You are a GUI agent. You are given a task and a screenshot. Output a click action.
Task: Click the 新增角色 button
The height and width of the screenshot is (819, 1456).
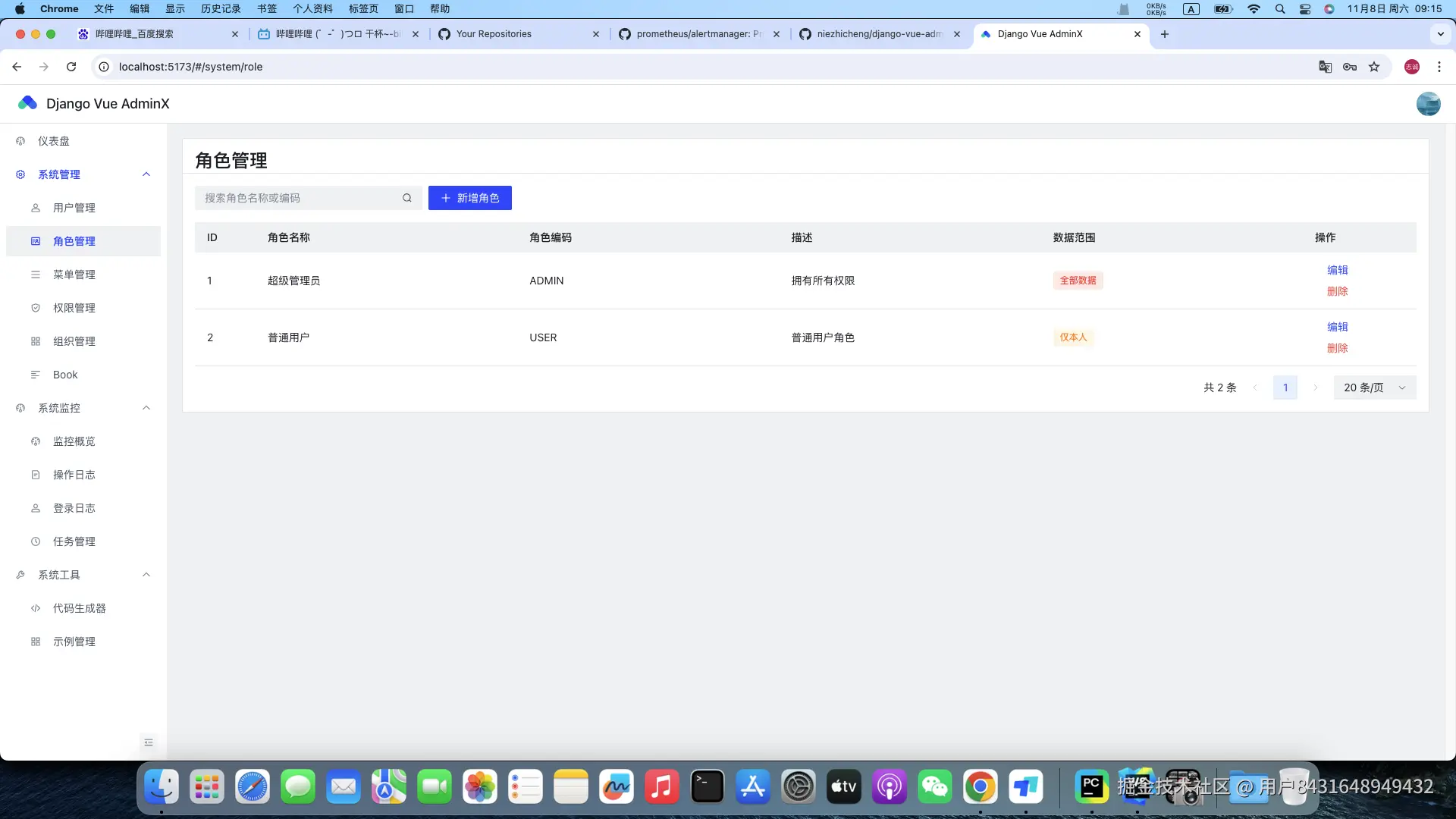coord(469,198)
